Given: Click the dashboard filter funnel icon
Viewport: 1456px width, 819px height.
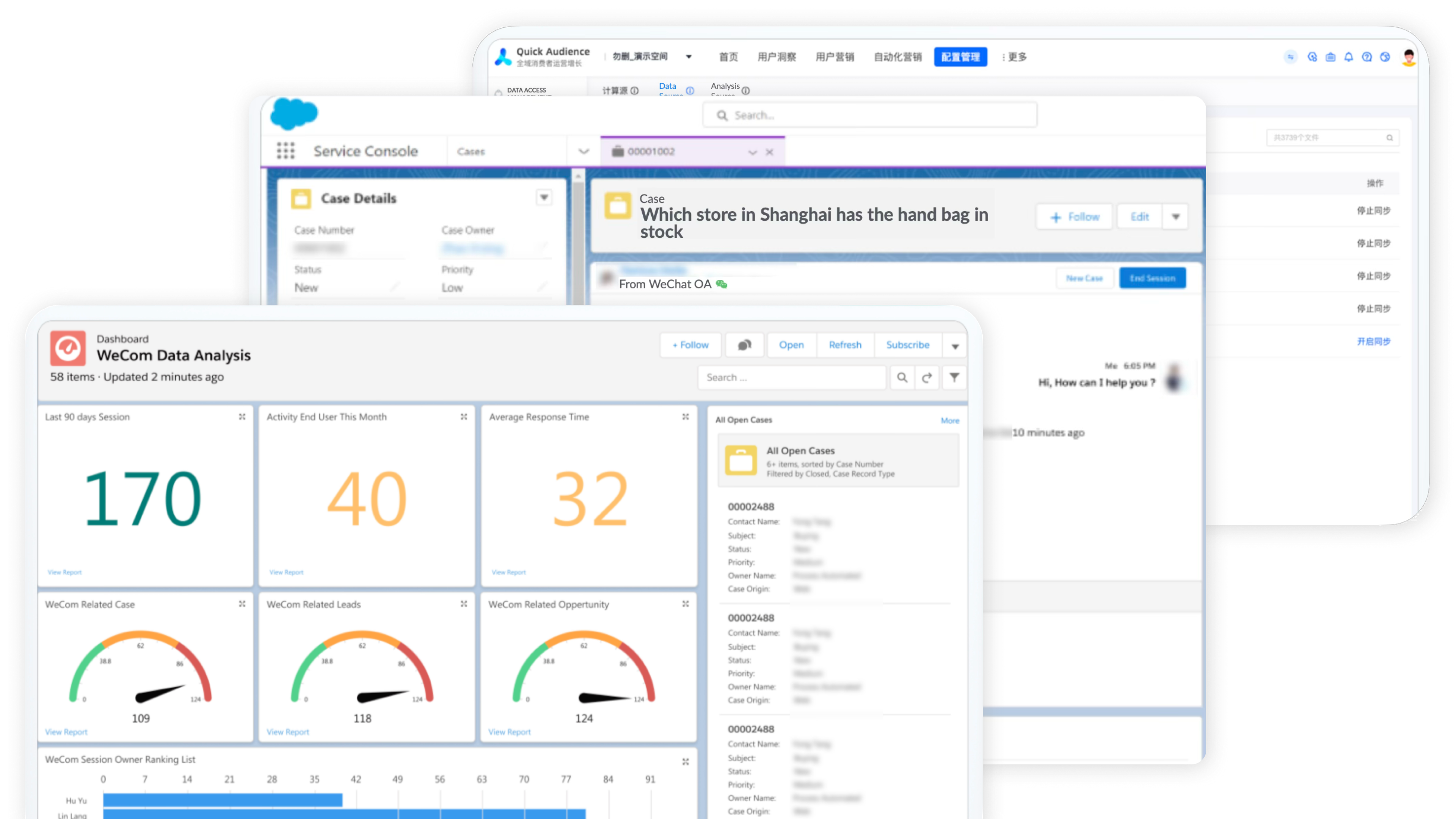Looking at the screenshot, I should 954,378.
